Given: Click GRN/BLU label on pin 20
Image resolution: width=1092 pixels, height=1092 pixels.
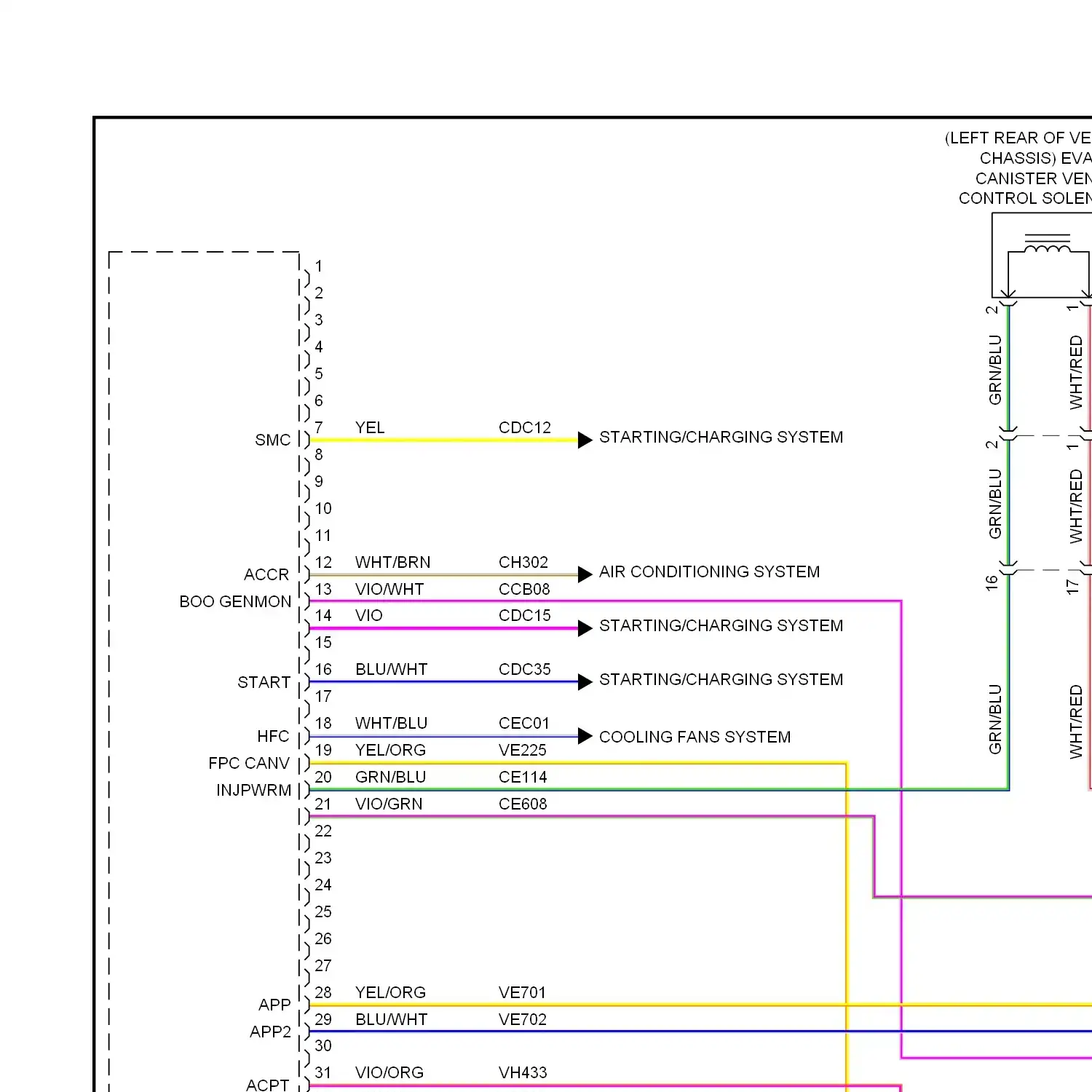Looking at the screenshot, I should [390, 777].
